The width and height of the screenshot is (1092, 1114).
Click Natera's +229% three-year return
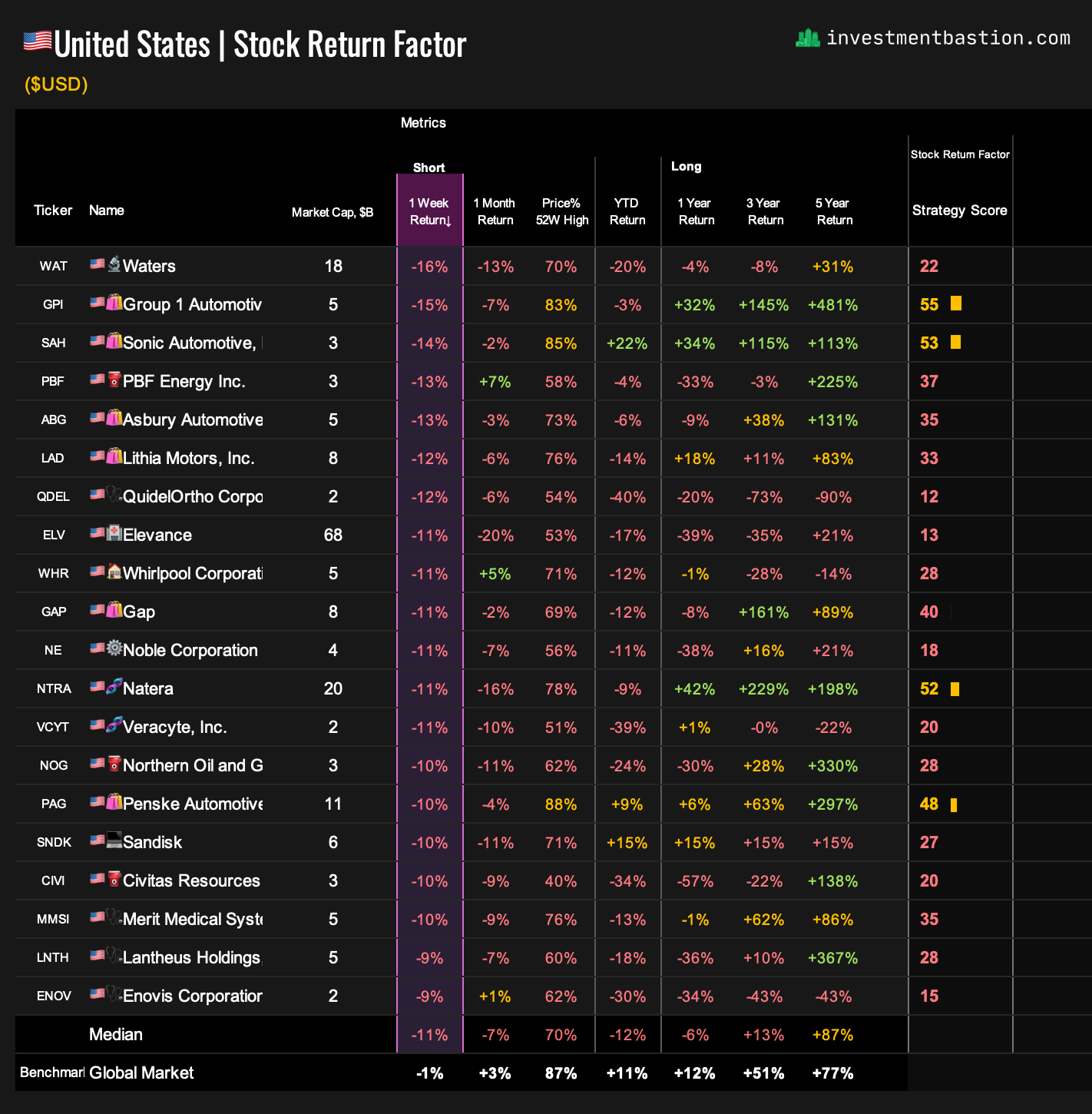click(763, 689)
